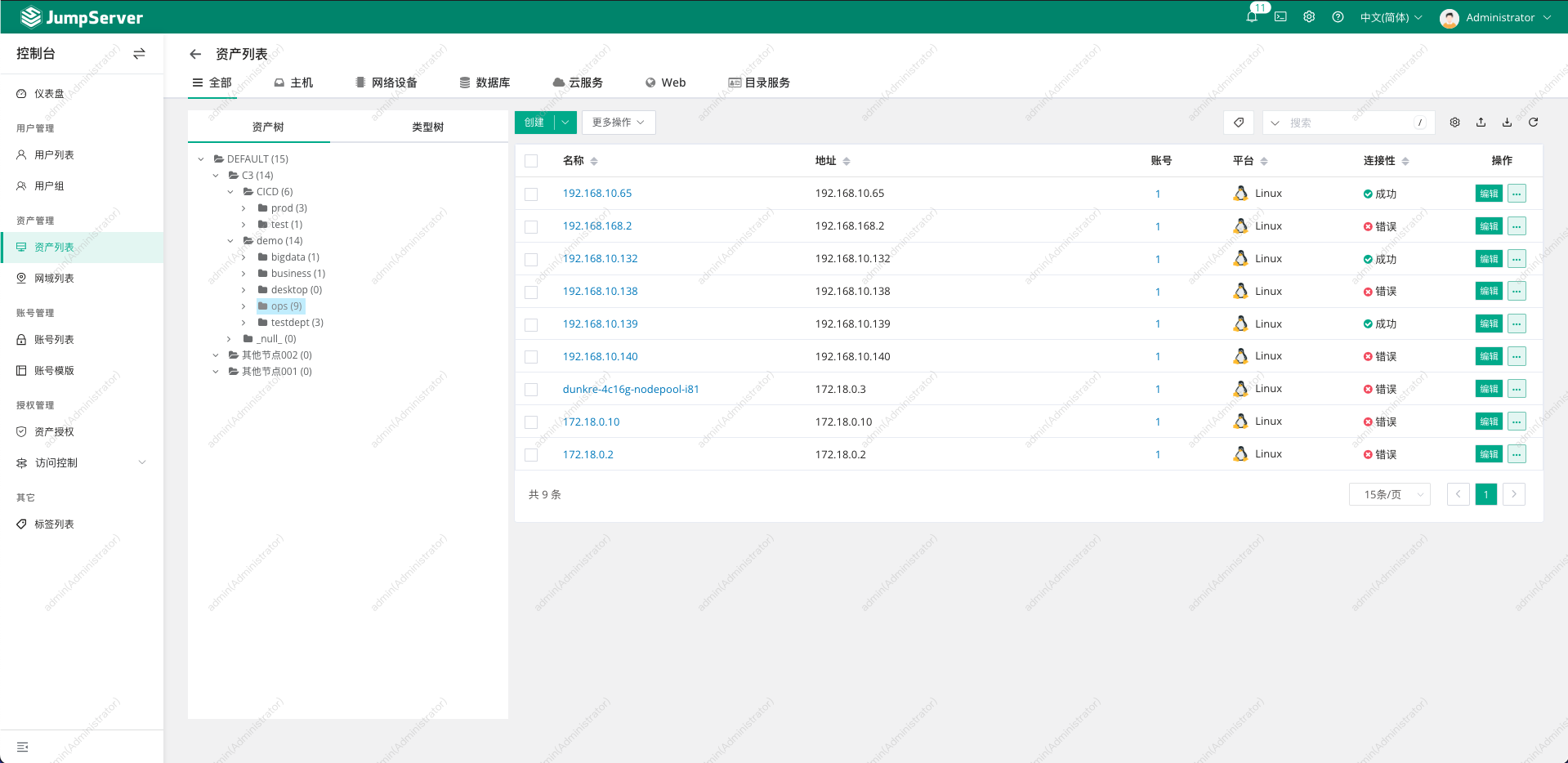
Task: Toggle the select-all header checkbox
Action: pyautogui.click(x=531, y=161)
